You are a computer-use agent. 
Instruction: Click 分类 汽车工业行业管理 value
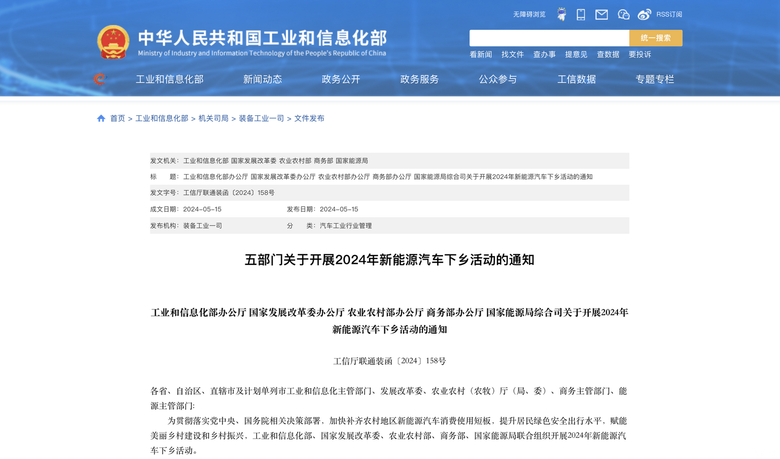pos(346,226)
